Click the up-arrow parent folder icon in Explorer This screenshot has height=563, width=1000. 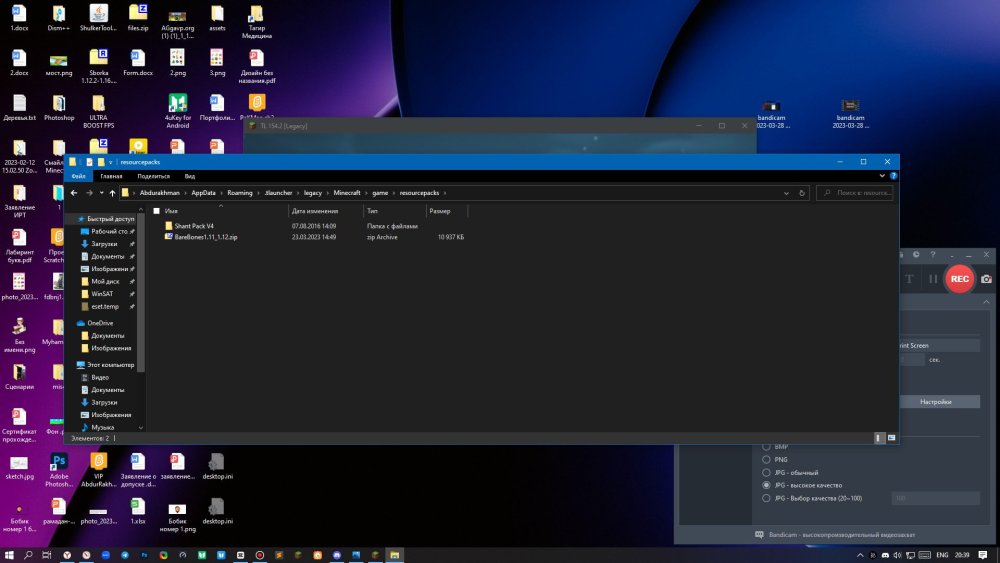[112, 193]
